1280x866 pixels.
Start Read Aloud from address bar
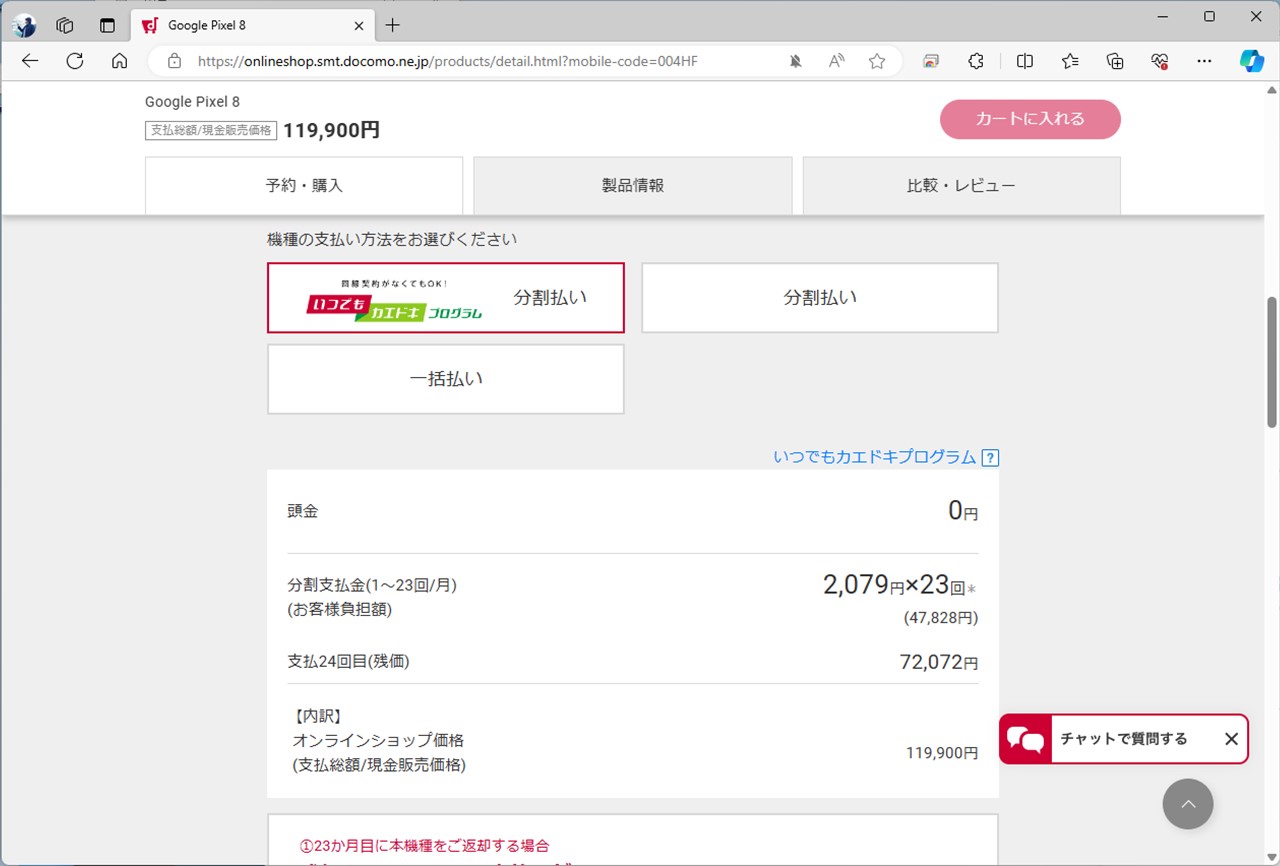836,61
